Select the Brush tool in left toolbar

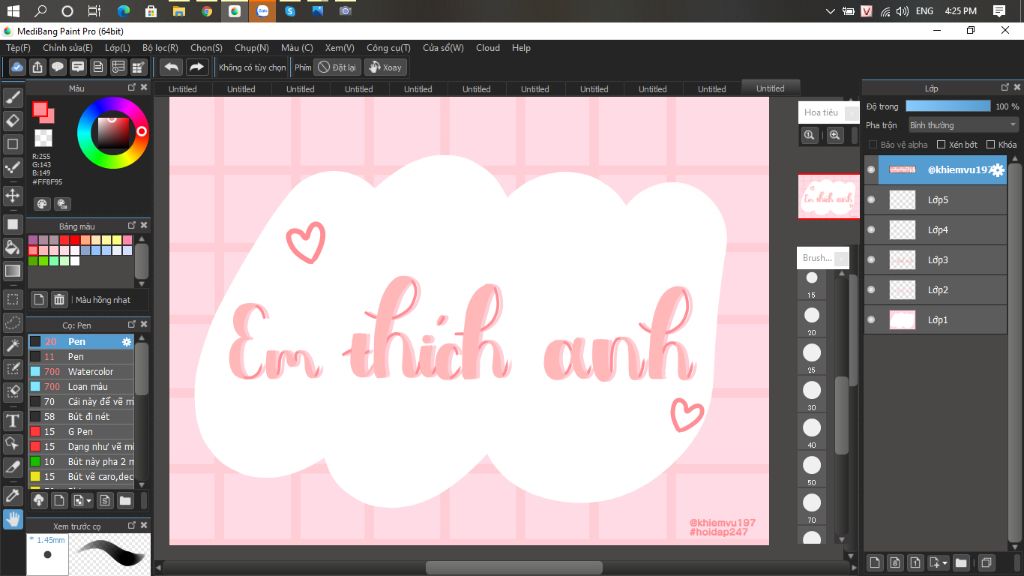pyautogui.click(x=13, y=97)
